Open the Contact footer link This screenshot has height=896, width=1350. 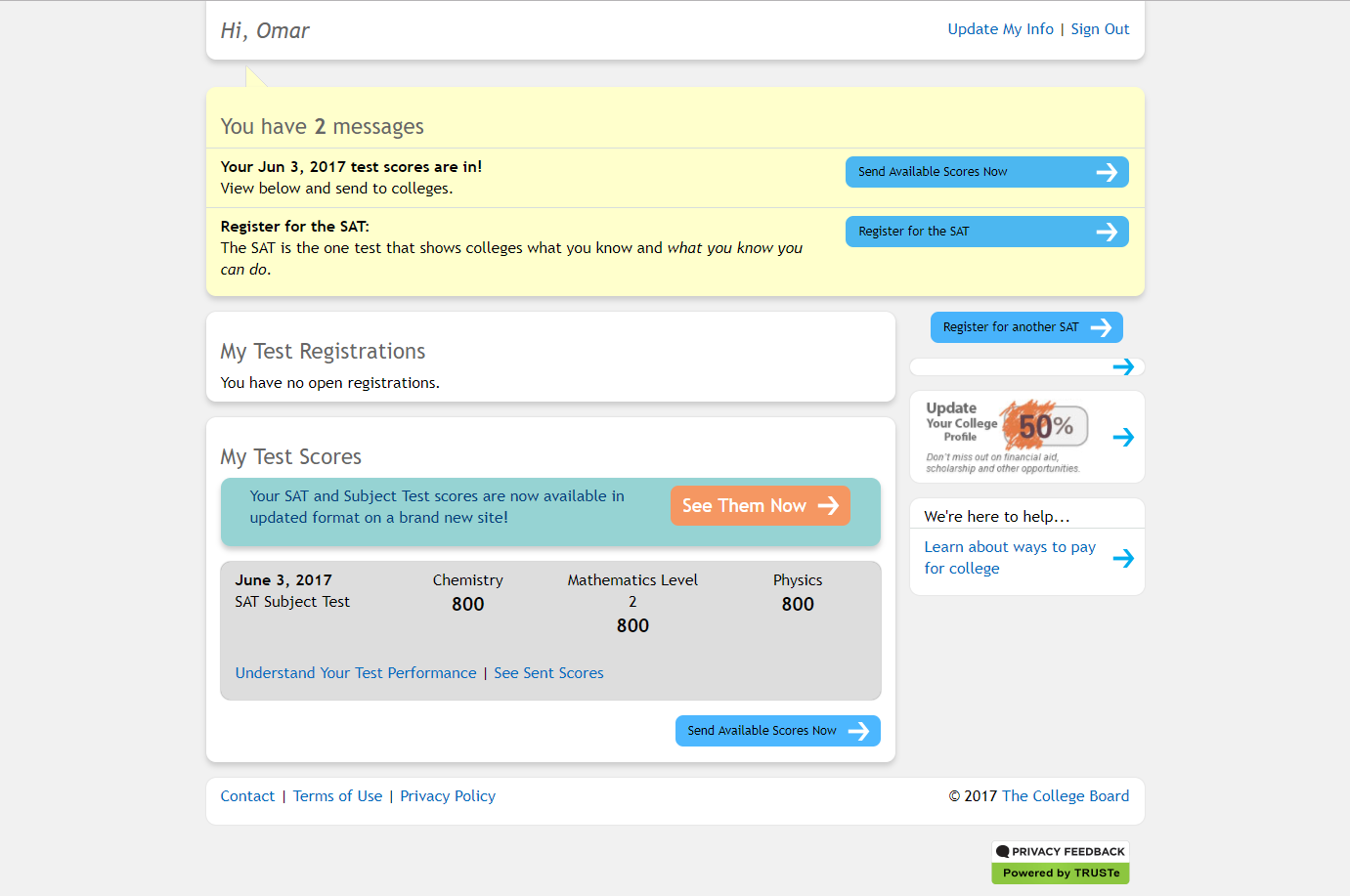click(x=247, y=796)
